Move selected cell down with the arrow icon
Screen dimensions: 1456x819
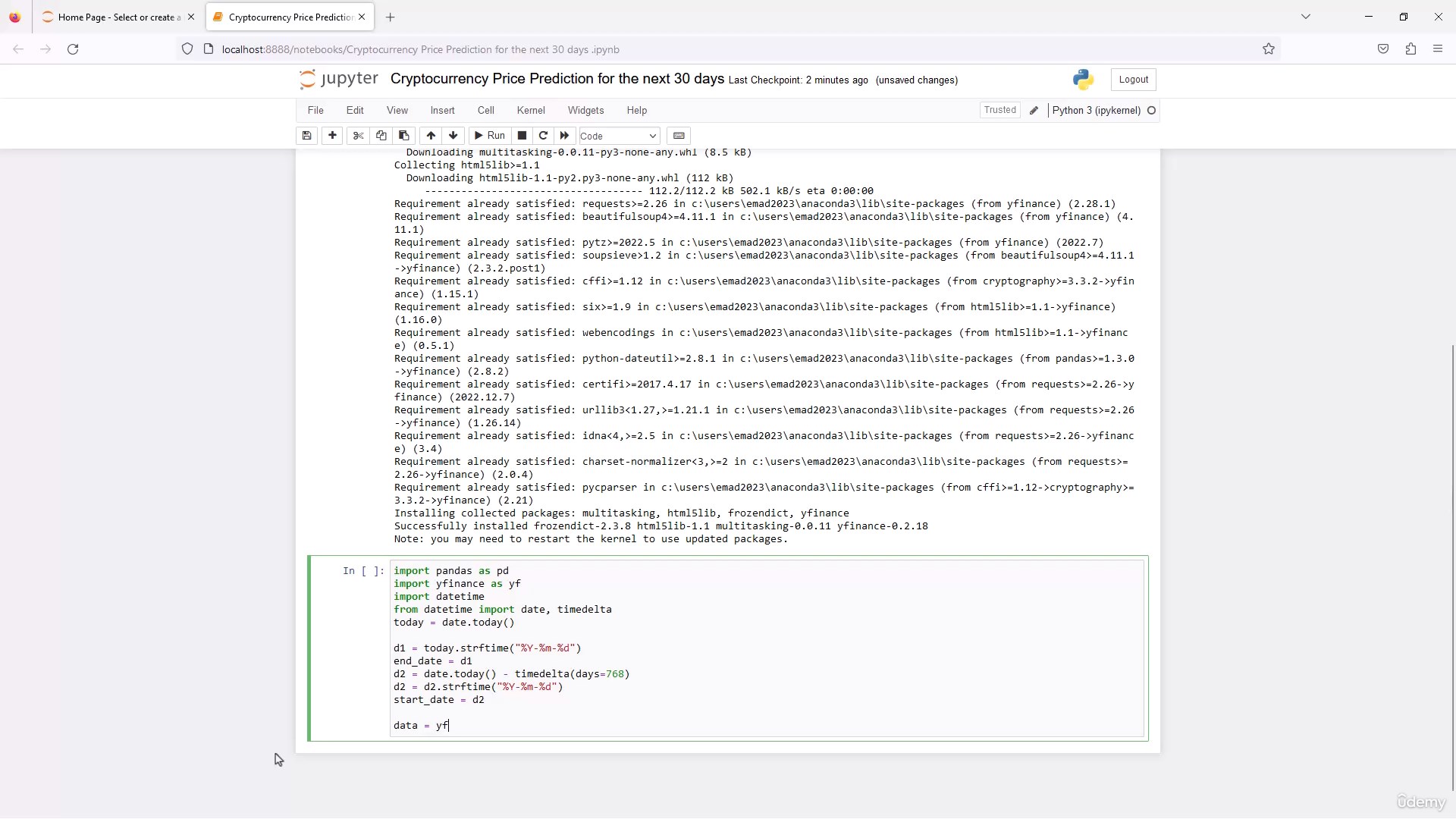click(453, 136)
